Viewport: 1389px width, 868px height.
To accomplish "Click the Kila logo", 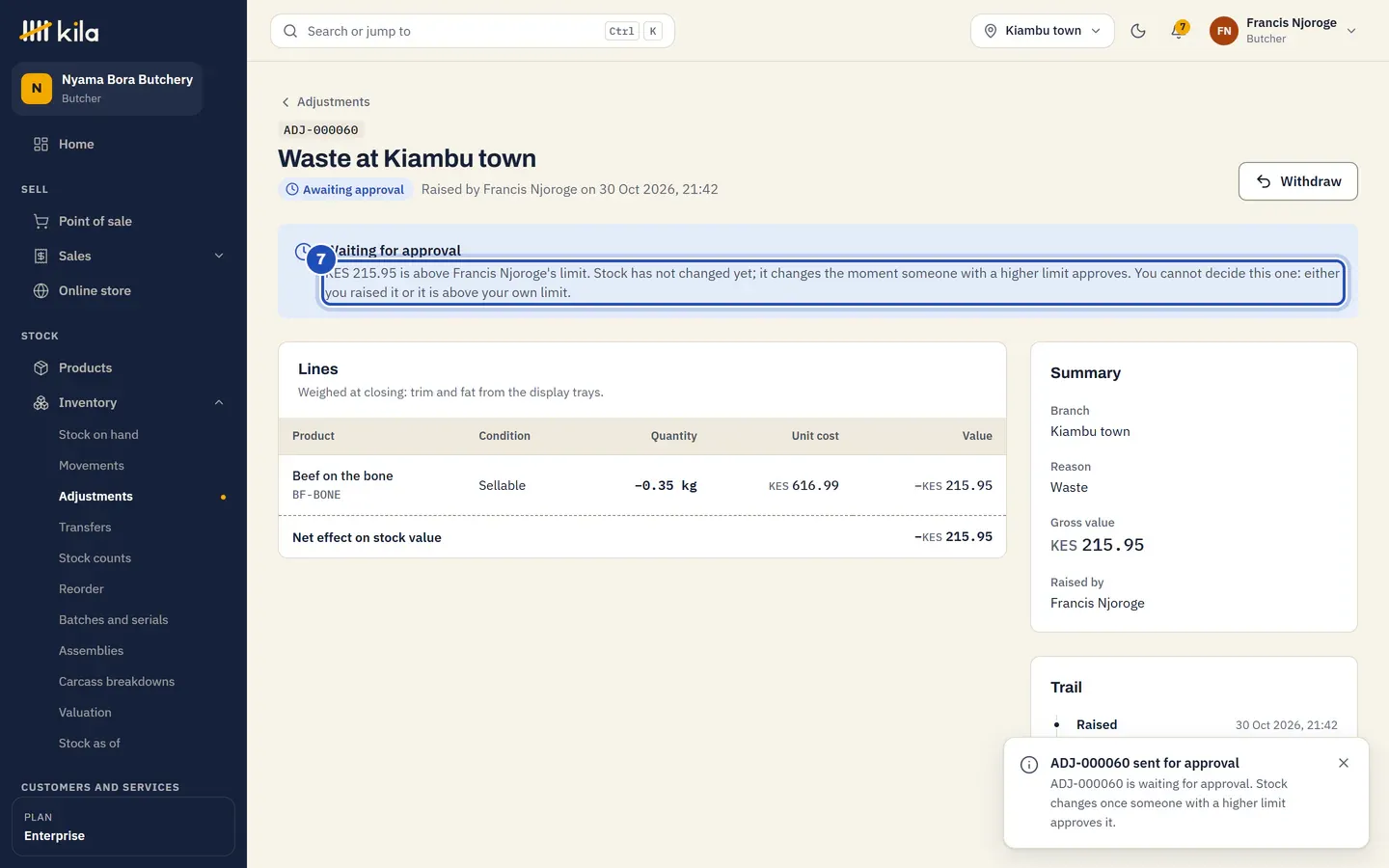I will point(60,31).
